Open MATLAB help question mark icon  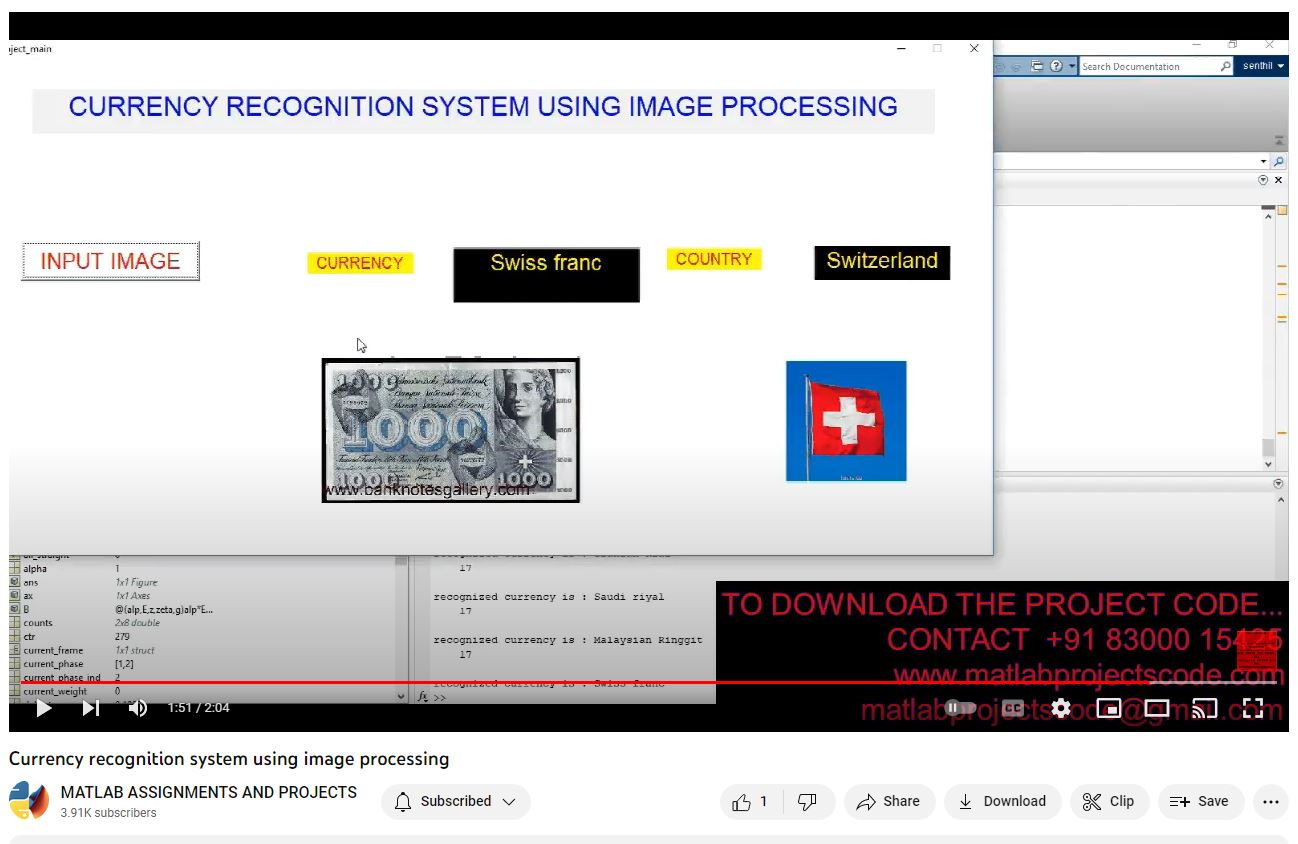[1056, 66]
